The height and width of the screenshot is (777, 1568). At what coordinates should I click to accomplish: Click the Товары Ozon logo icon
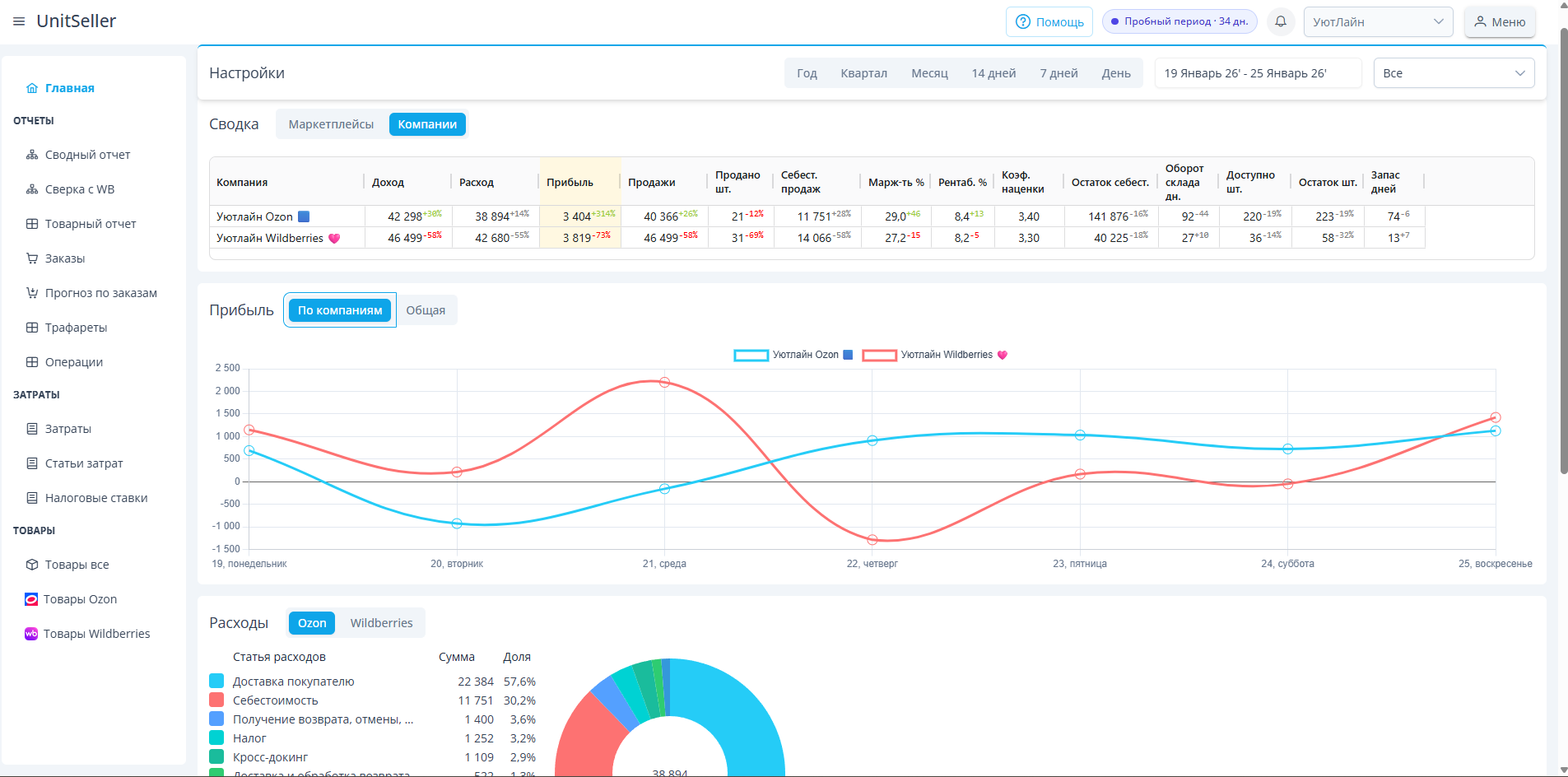(x=31, y=599)
